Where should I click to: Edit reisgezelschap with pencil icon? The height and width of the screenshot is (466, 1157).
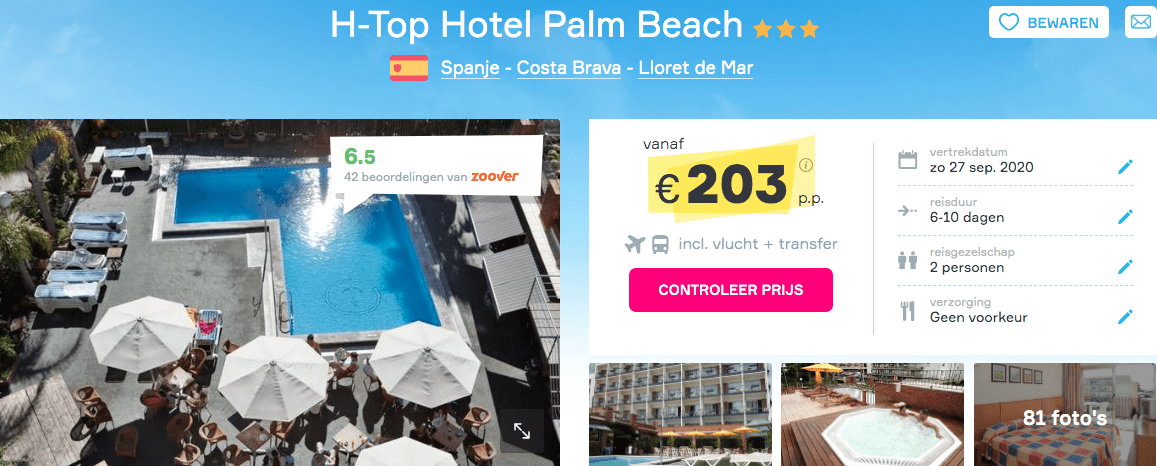[x=1125, y=267]
